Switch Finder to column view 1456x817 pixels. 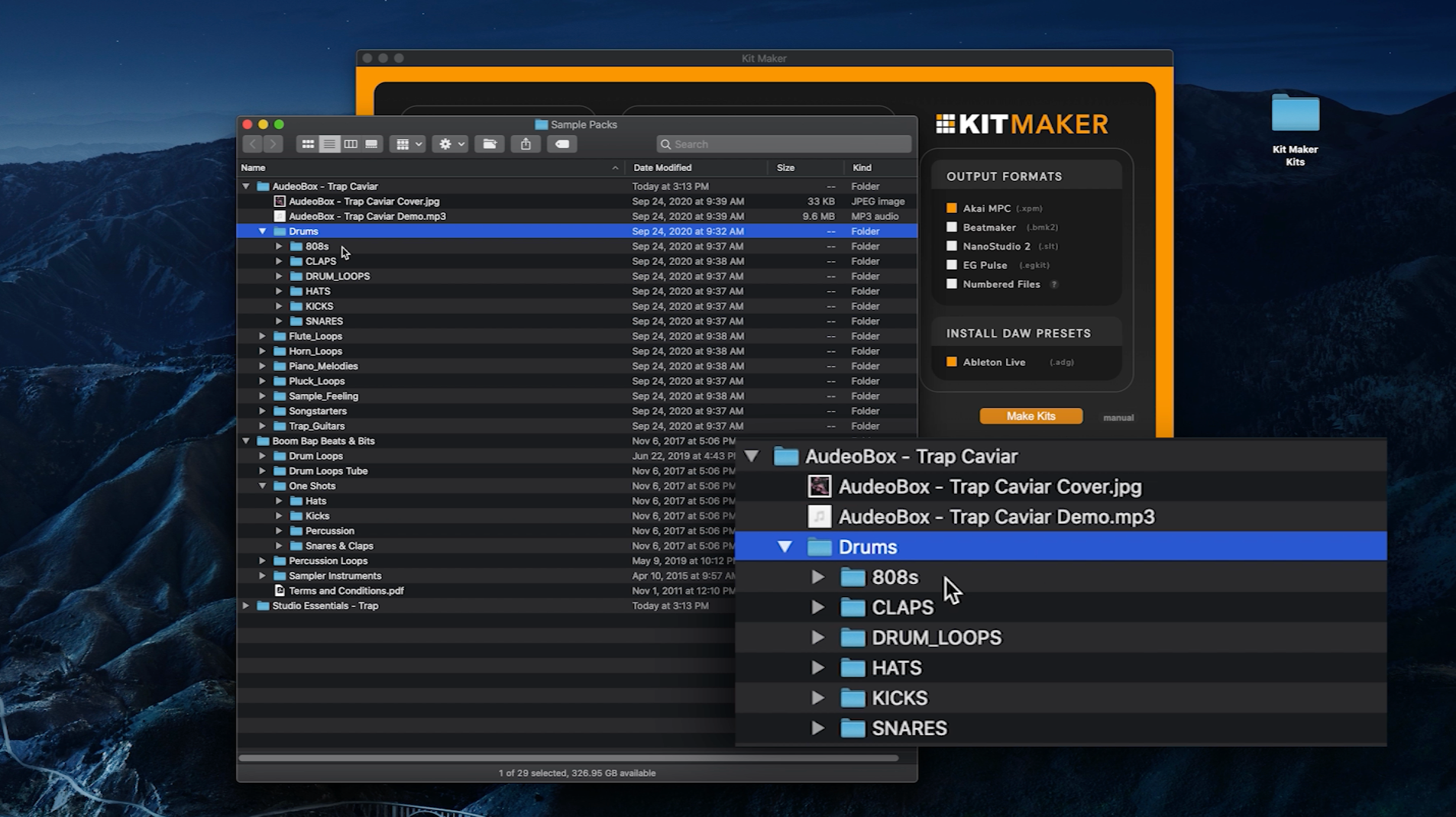(x=351, y=144)
